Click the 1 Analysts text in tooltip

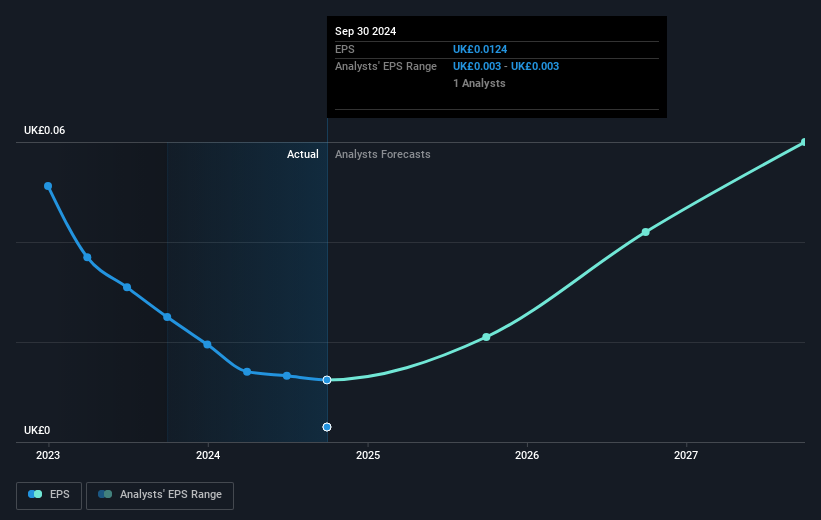pos(479,83)
